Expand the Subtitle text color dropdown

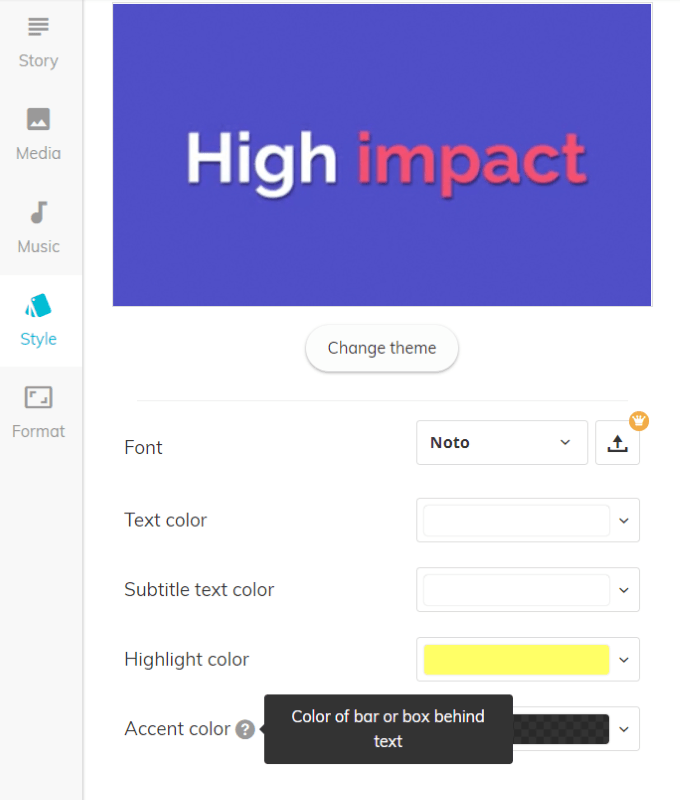(x=624, y=590)
